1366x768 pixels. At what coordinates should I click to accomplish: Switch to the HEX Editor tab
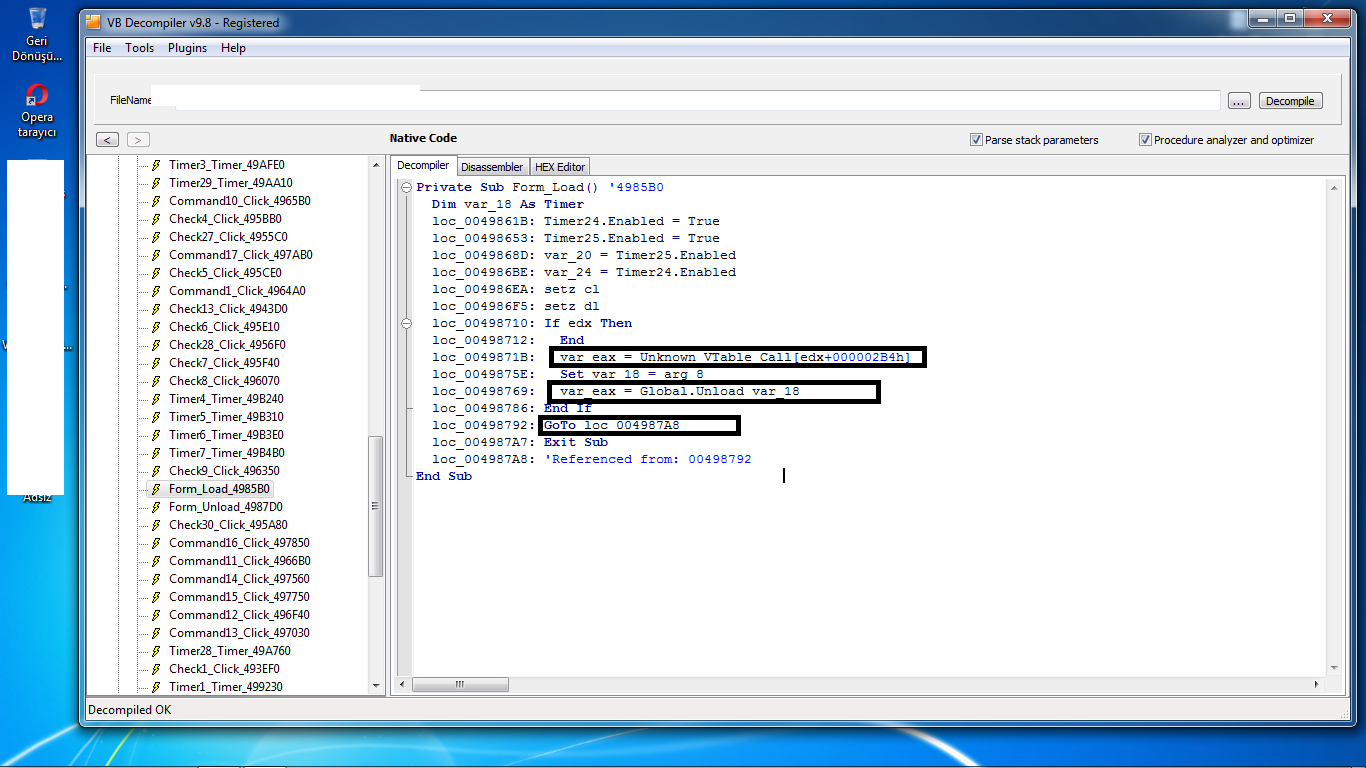[560, 167]
